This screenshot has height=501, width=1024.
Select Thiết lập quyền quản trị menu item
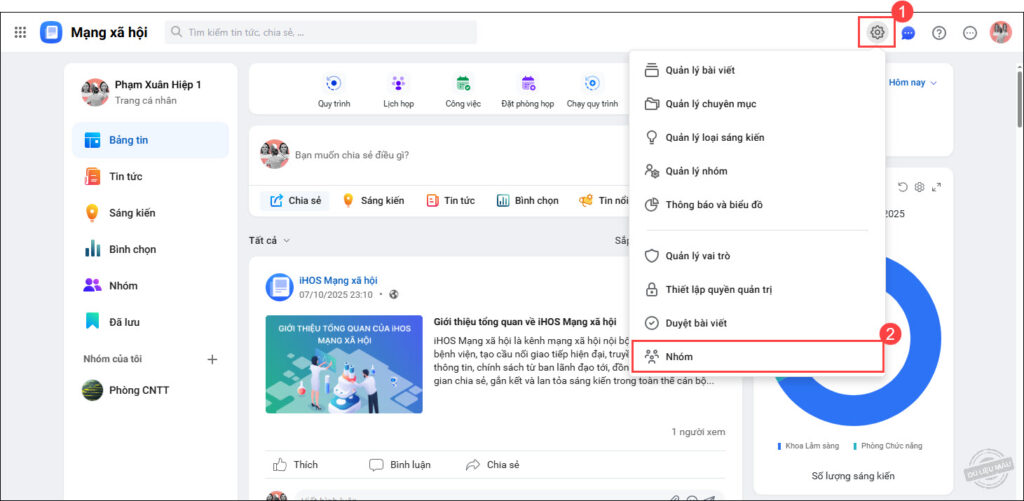tap(756, 289)
